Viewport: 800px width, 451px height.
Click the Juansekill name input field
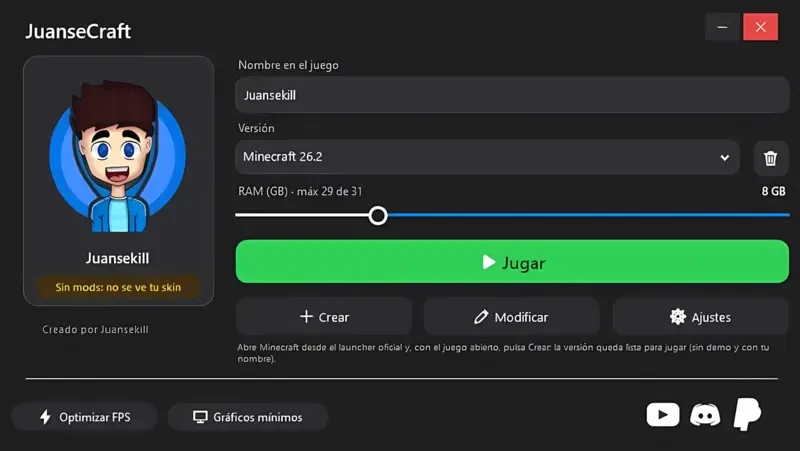click(512, 95)
